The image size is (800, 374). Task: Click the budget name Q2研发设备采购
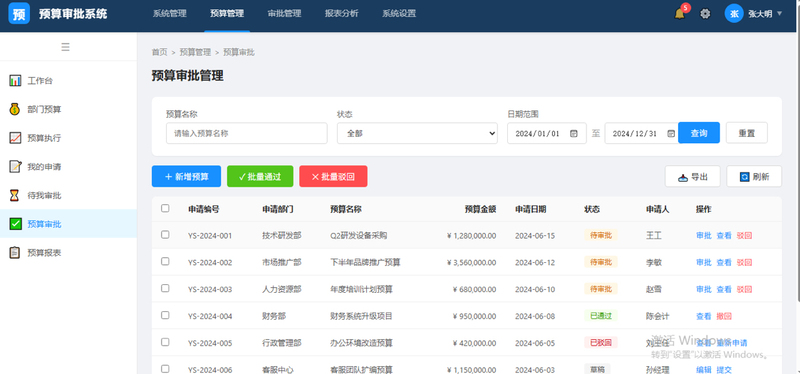(x=359, y=236)
